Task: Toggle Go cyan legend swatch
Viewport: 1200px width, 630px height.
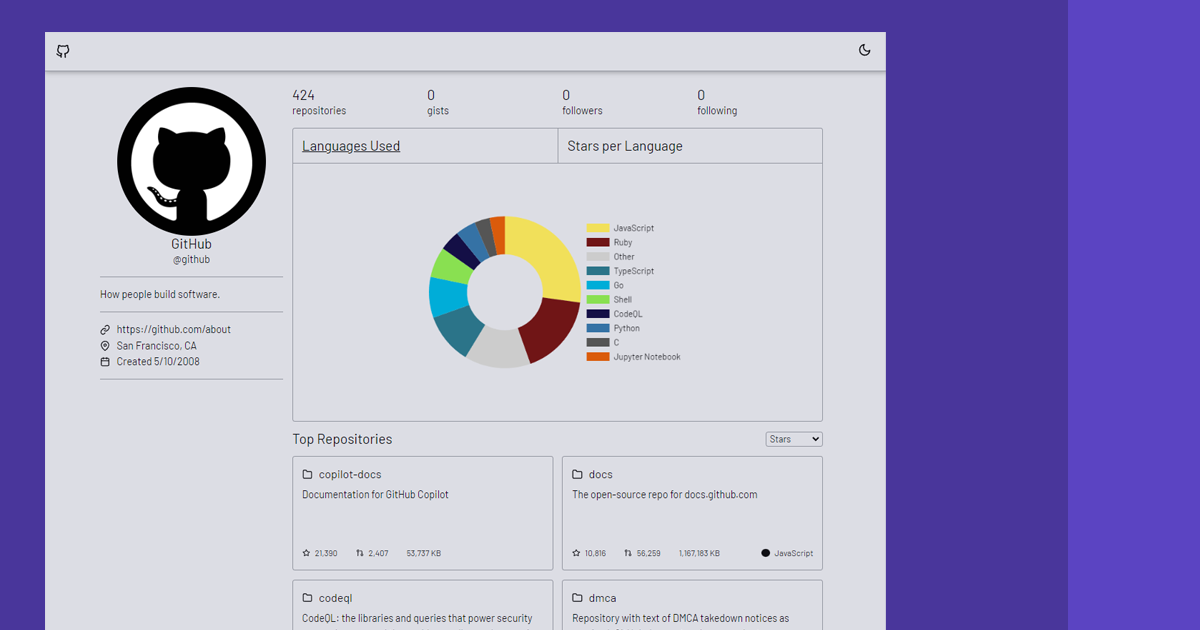Action: pos(598,285)
